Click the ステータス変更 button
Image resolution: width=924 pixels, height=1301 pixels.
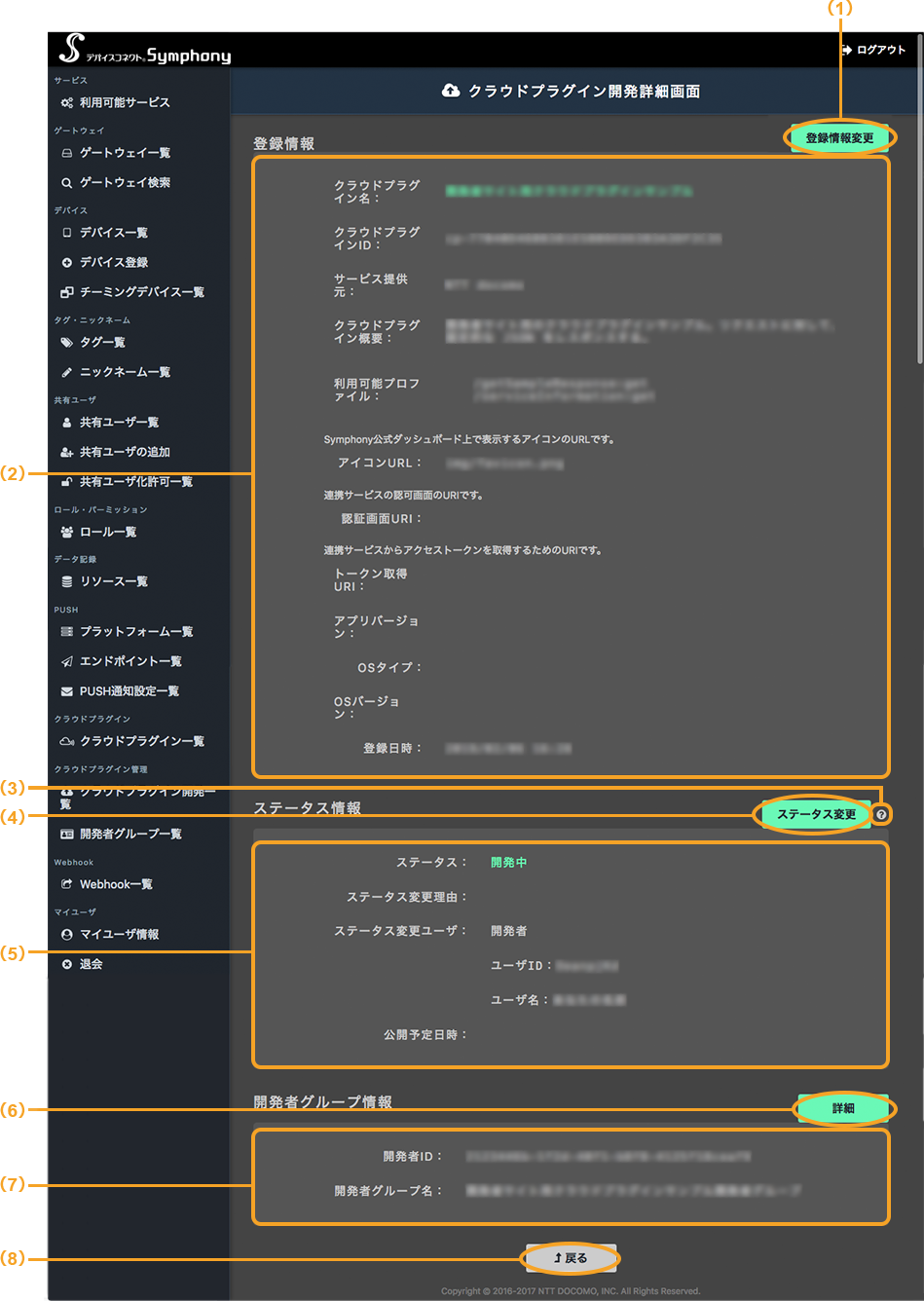816,814
